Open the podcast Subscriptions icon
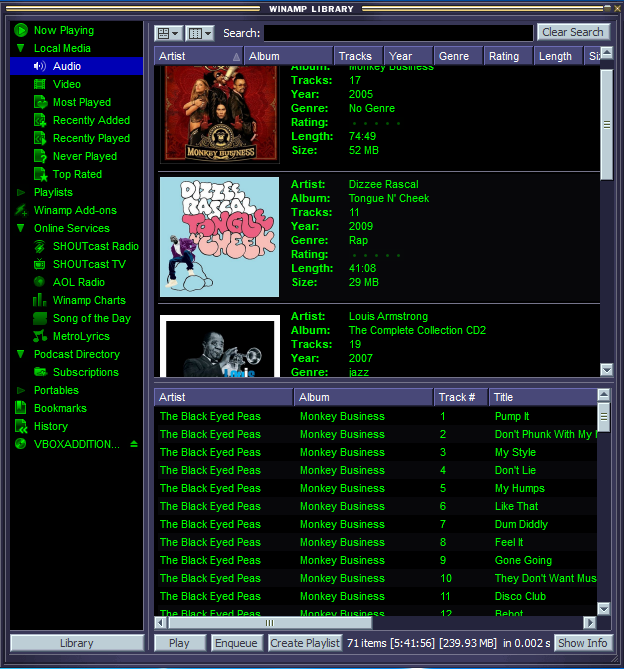Image resolution: width=624 pixels, height=669 pixels. pos(41,372)
